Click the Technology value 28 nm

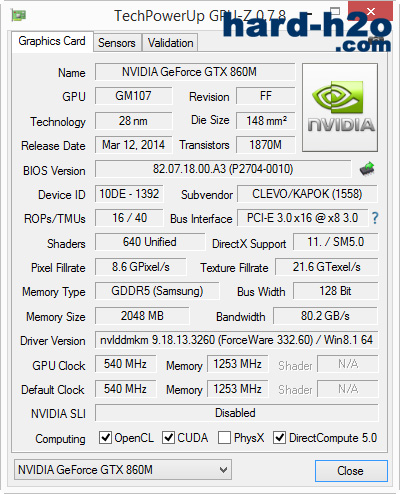134,121
